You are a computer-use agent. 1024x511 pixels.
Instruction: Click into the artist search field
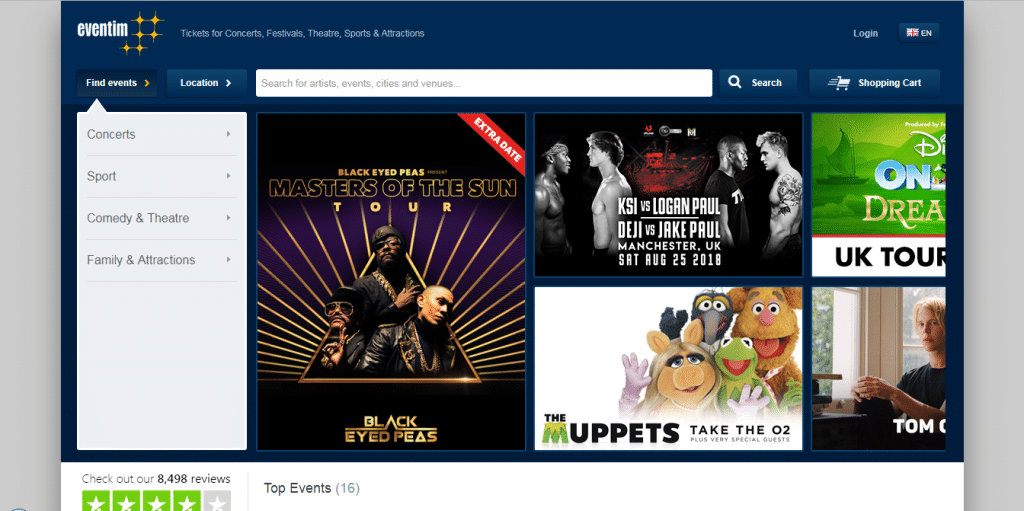click(484, 83)
